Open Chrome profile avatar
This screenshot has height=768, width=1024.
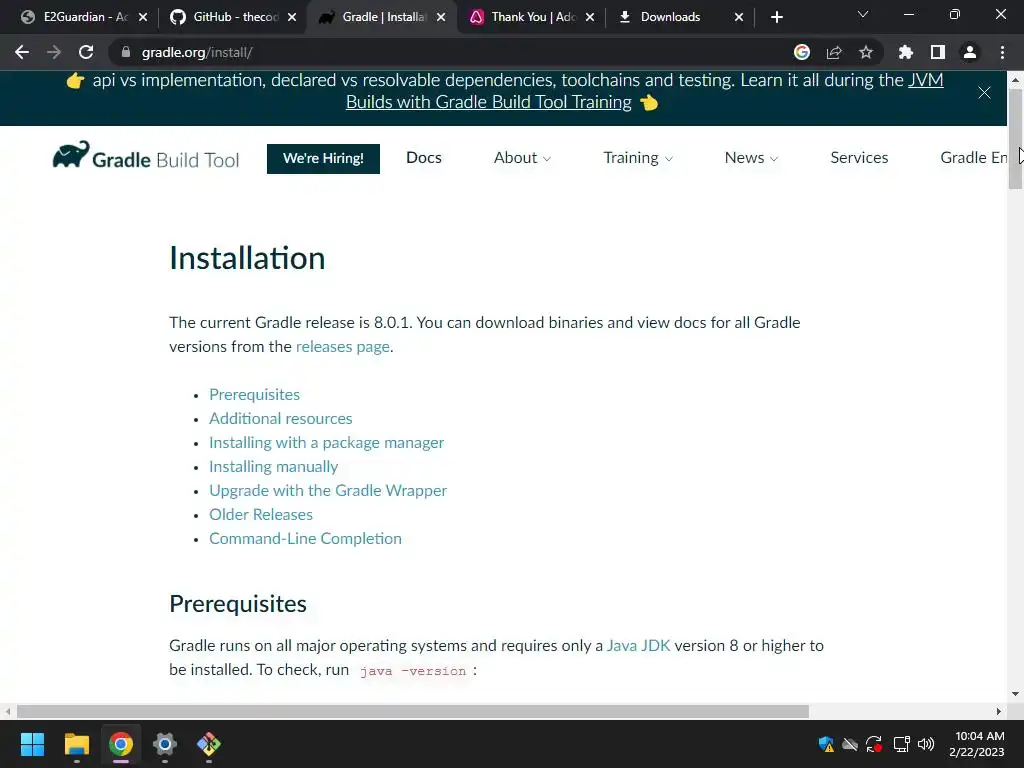click(970, 52)
